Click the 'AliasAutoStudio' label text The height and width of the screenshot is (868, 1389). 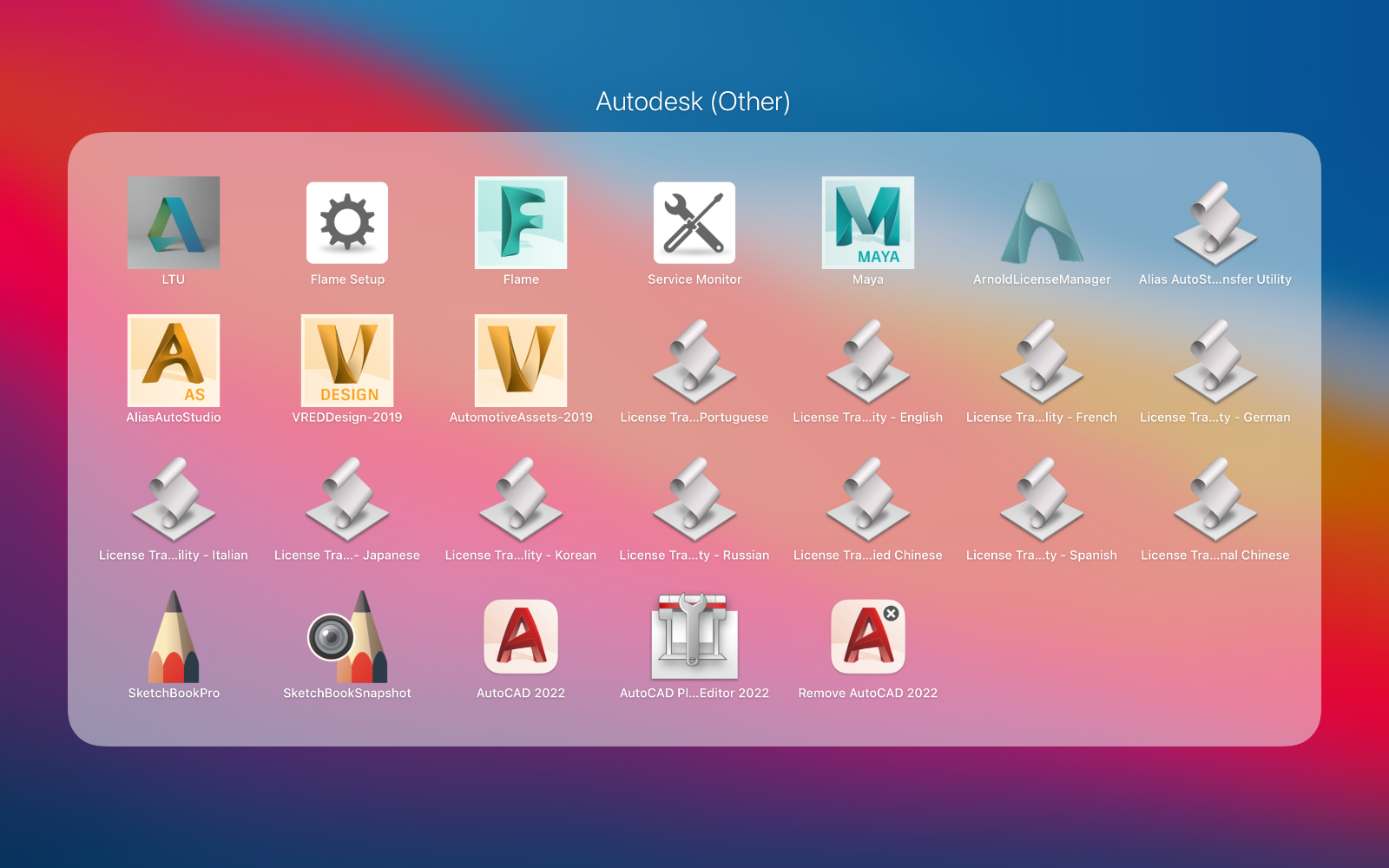coord(174,418)
